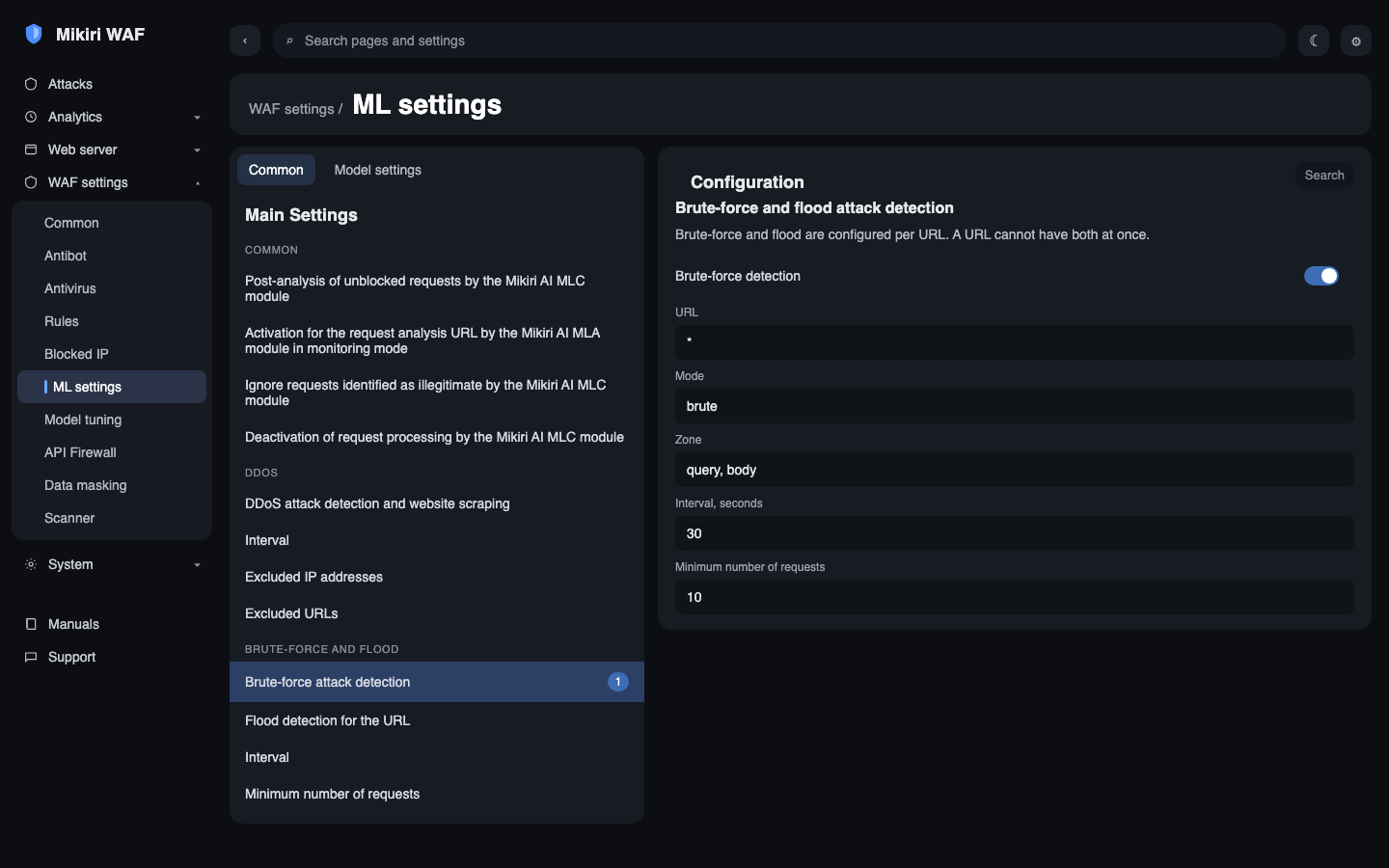Open DDoS attack detection and website scraping

pos(437,503)
